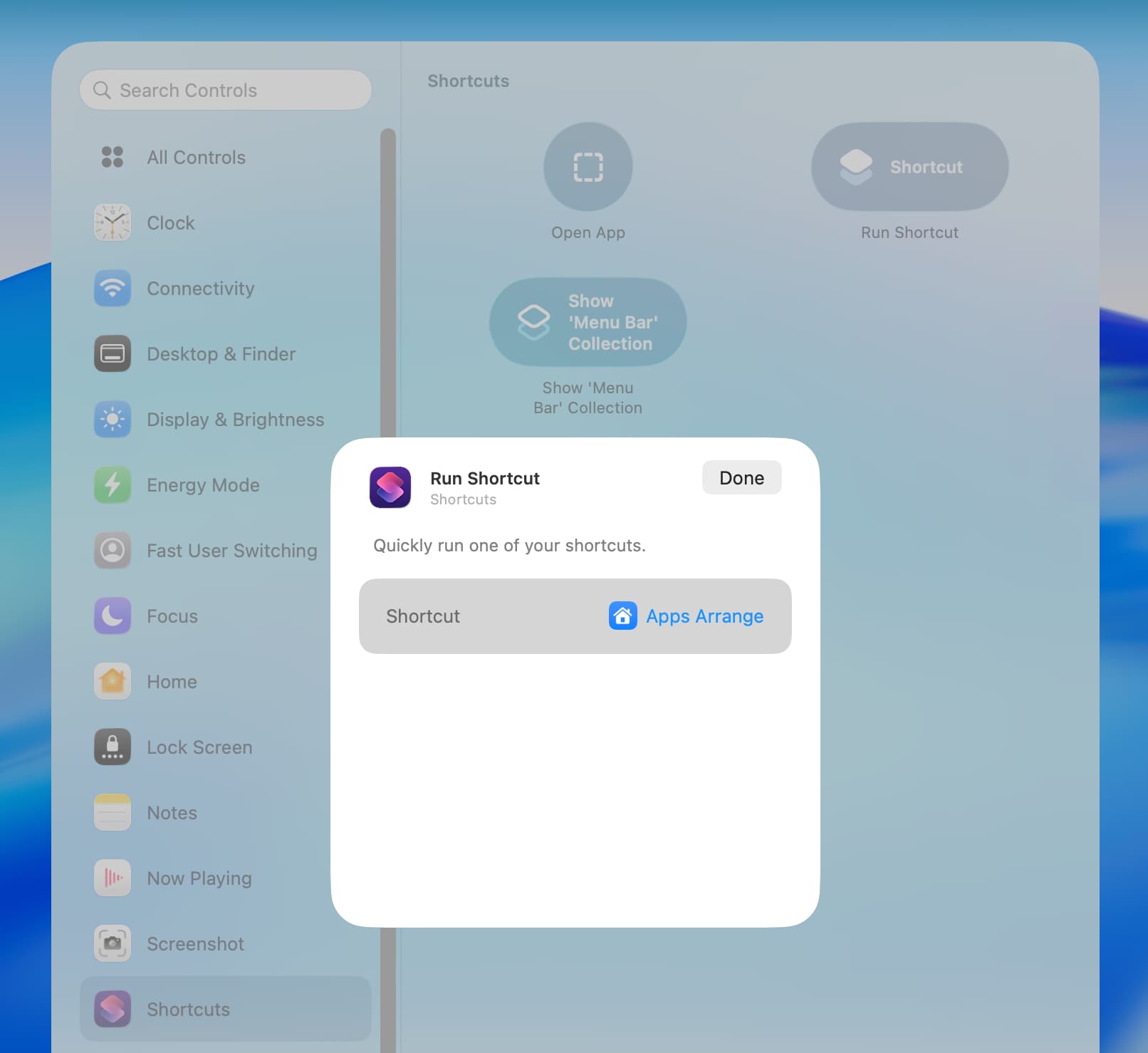1148x1053 pixels.
Task: Click the Show 'Menu Bar' Collection caption
Action: point(588,398)
